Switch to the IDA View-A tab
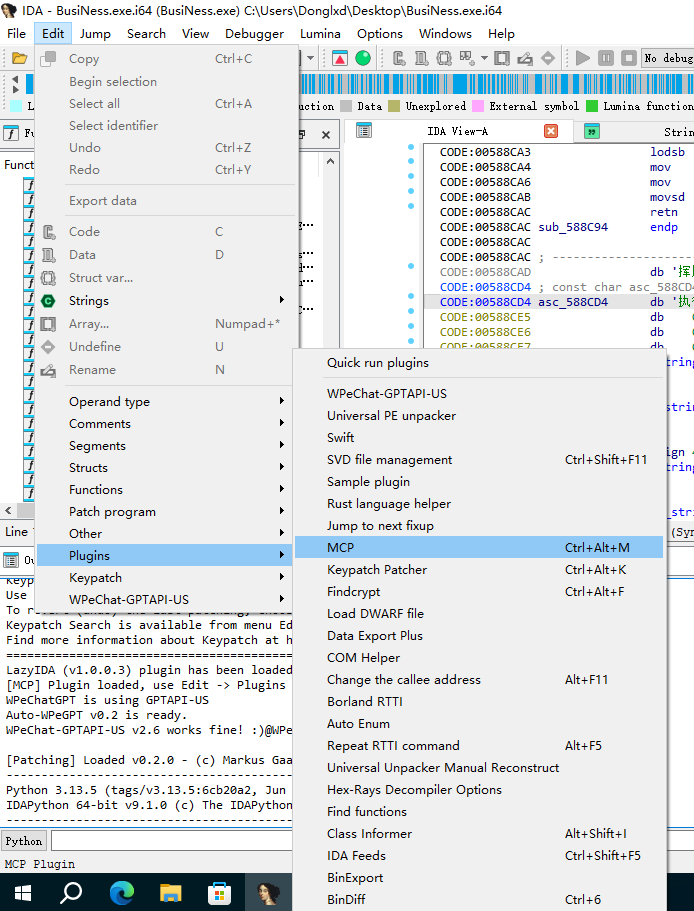Viewport: 694px width, 911px height. click(x=457, y=131)
